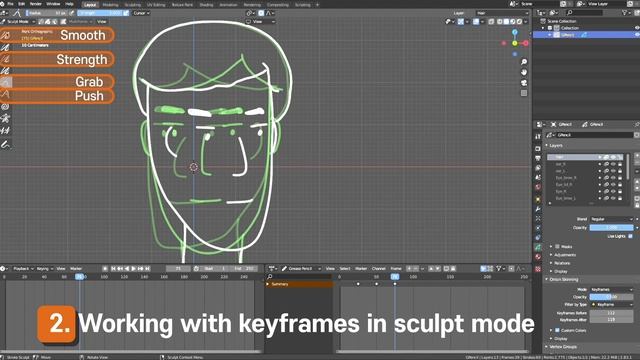Open the Active Tool properties tab icon
640x360 pixels.
(538, 136)
